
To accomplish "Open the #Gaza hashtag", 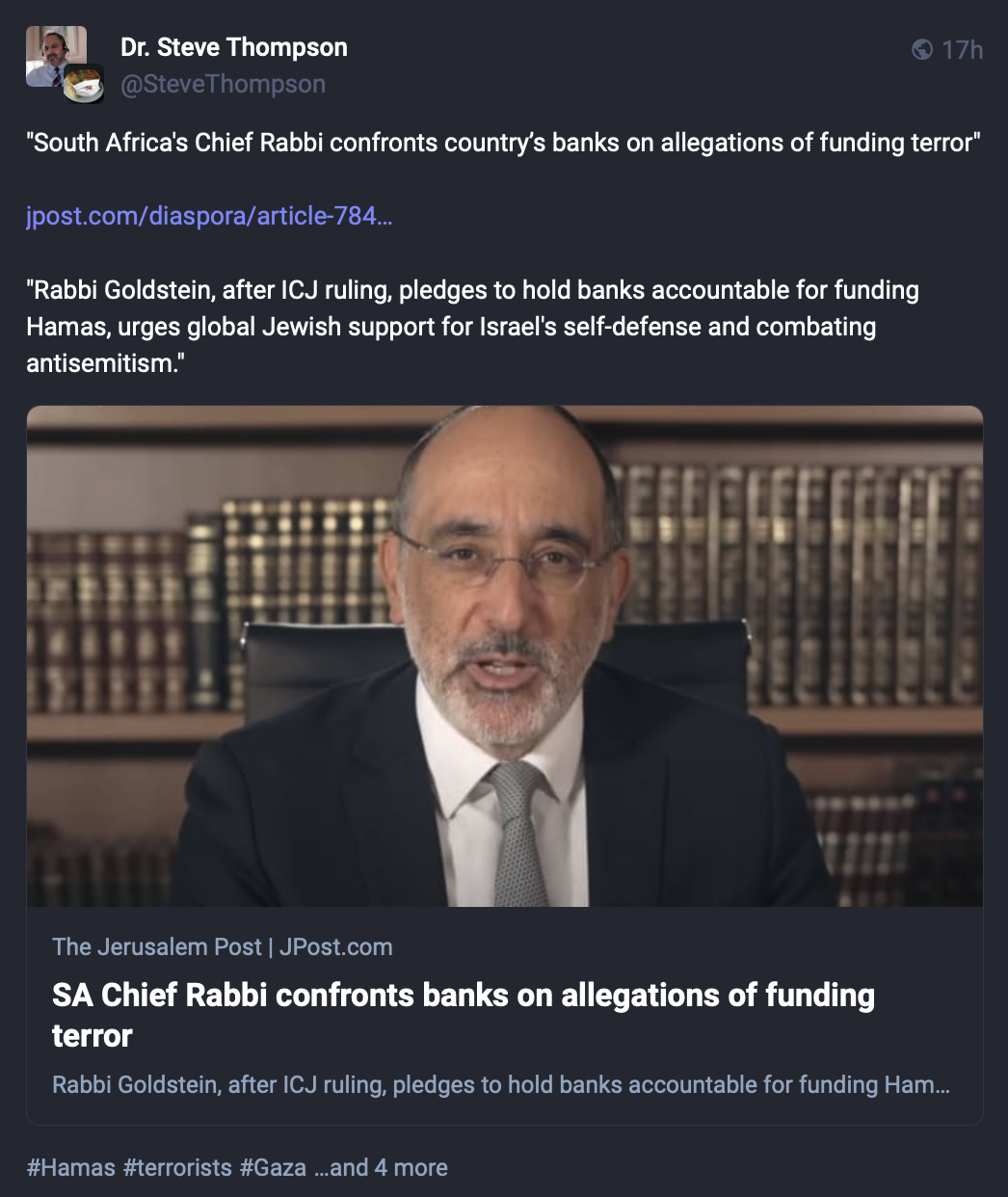I will (x=273, y=1167).
